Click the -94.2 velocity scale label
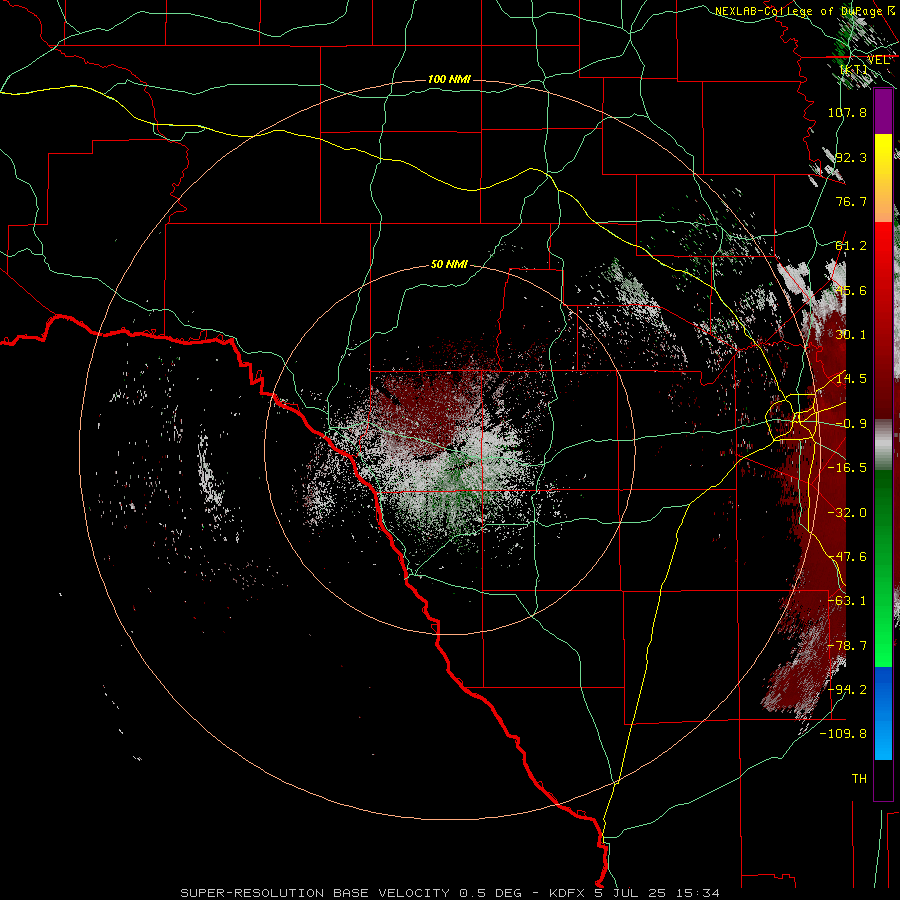This screenshot has width=900, height=900. 847,690
